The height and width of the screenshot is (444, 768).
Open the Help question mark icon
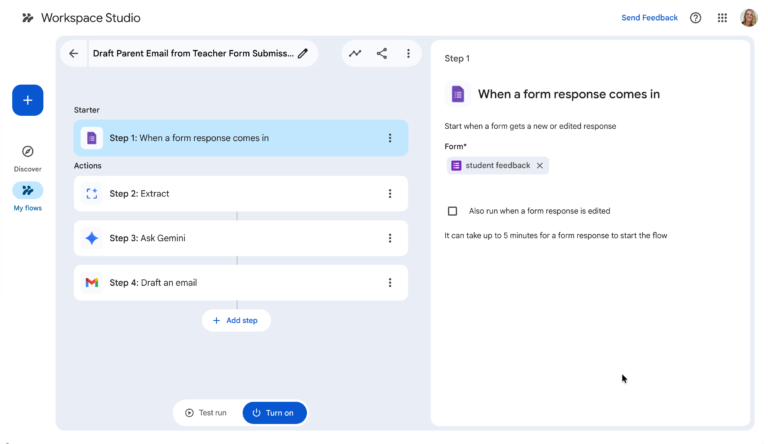(695, 18)
